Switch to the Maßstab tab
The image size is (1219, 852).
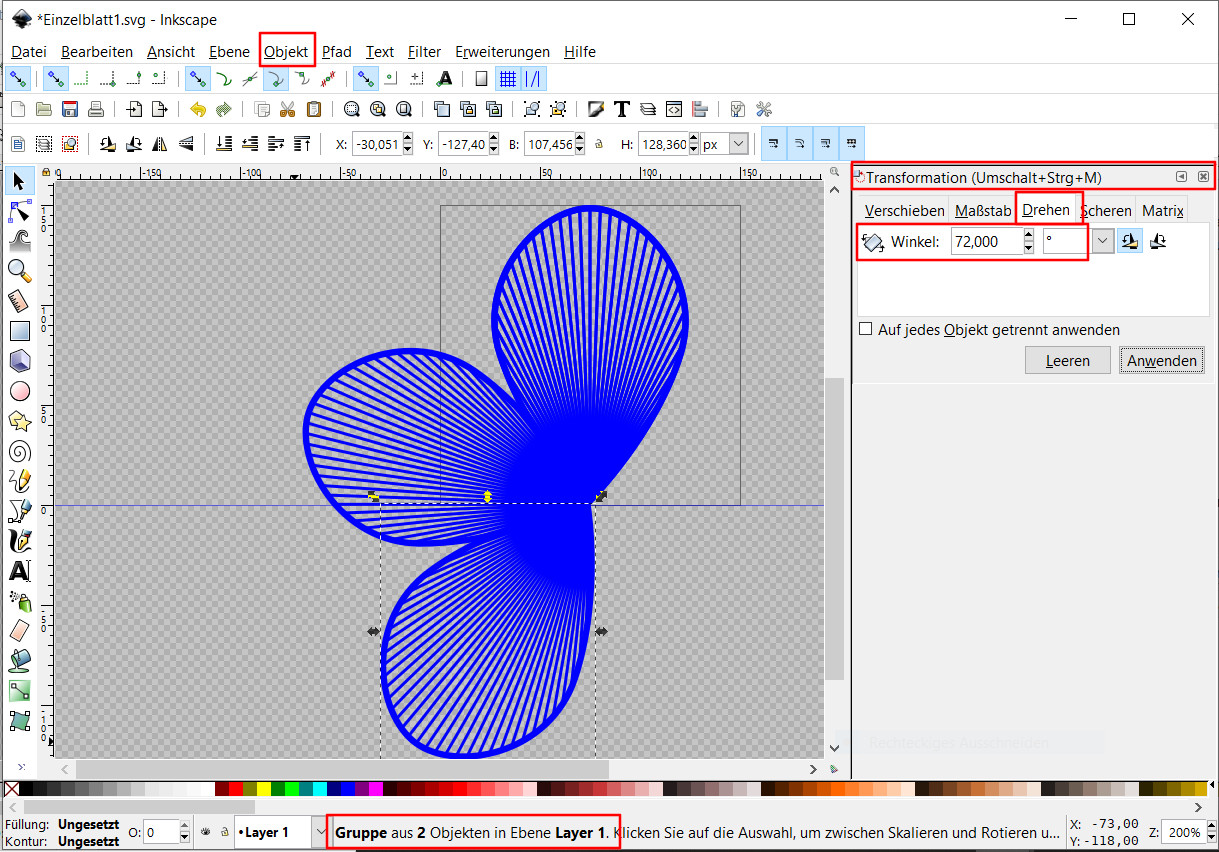tap(982, 211)
